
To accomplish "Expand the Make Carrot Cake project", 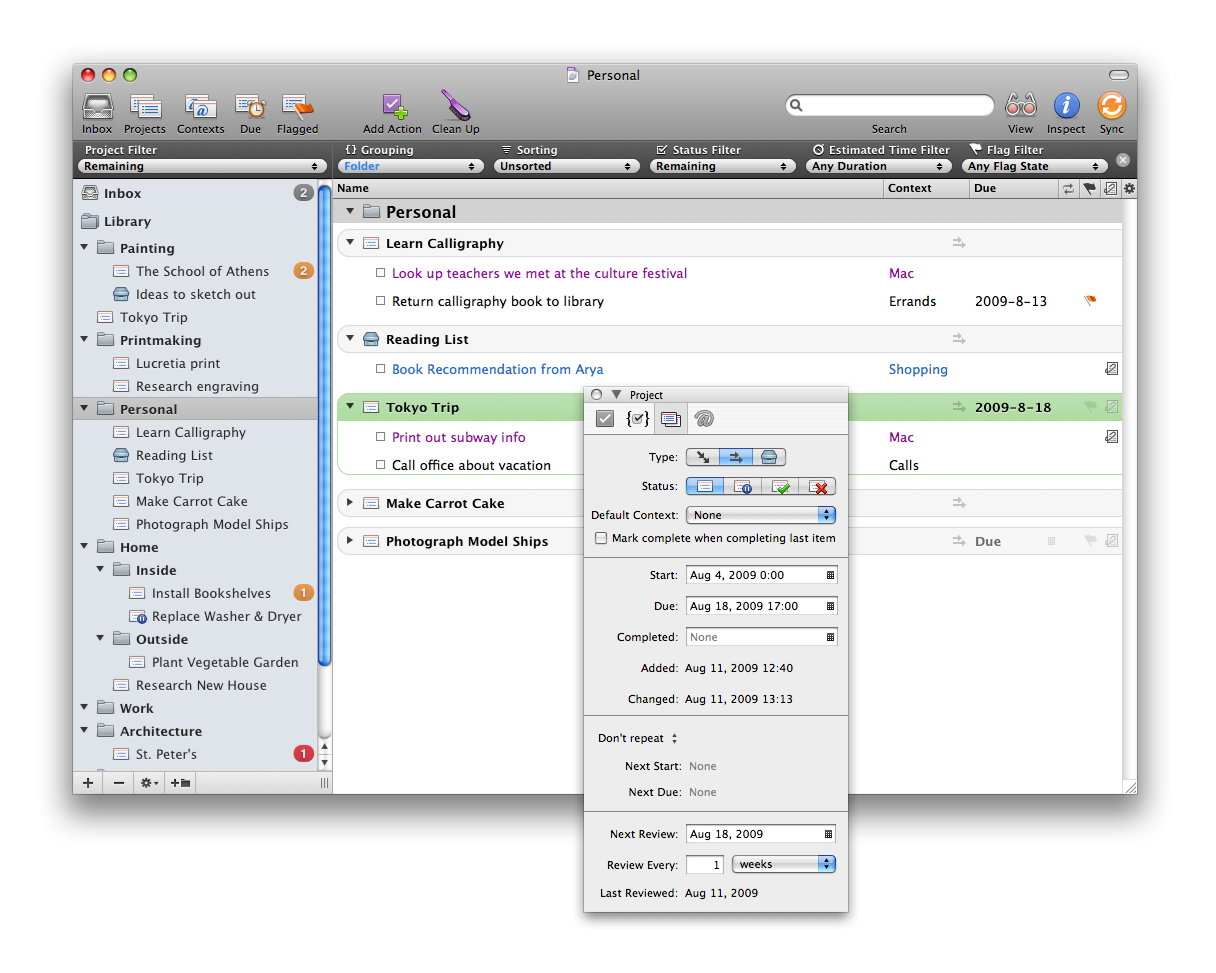I will point(350,503).
